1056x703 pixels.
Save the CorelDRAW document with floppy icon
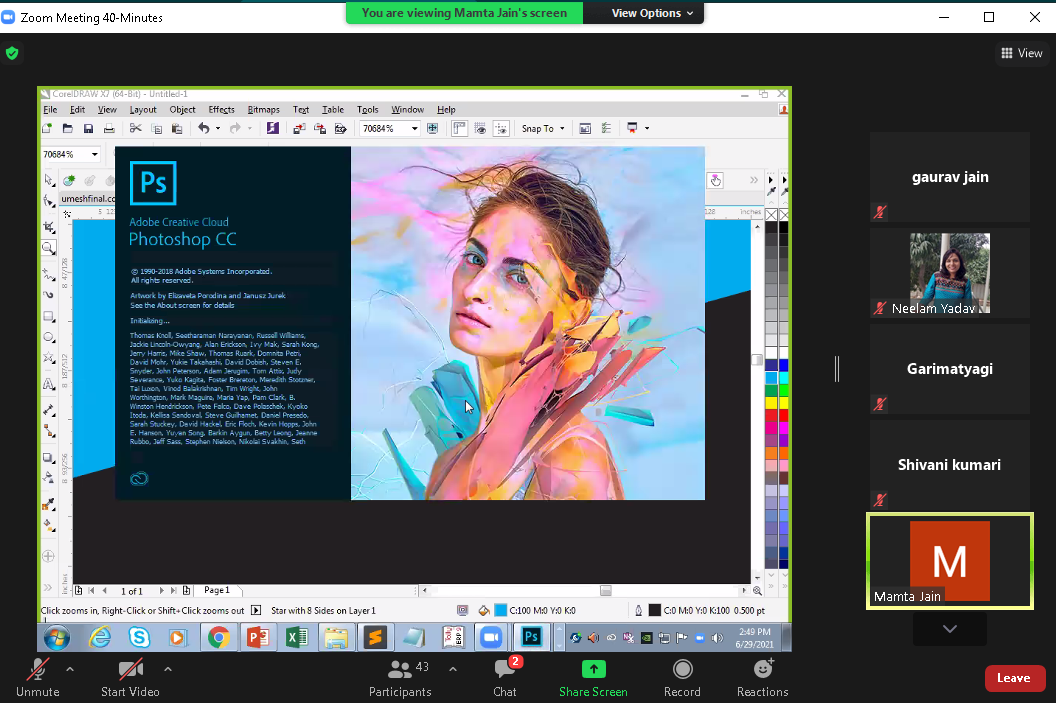click(88, 129)
